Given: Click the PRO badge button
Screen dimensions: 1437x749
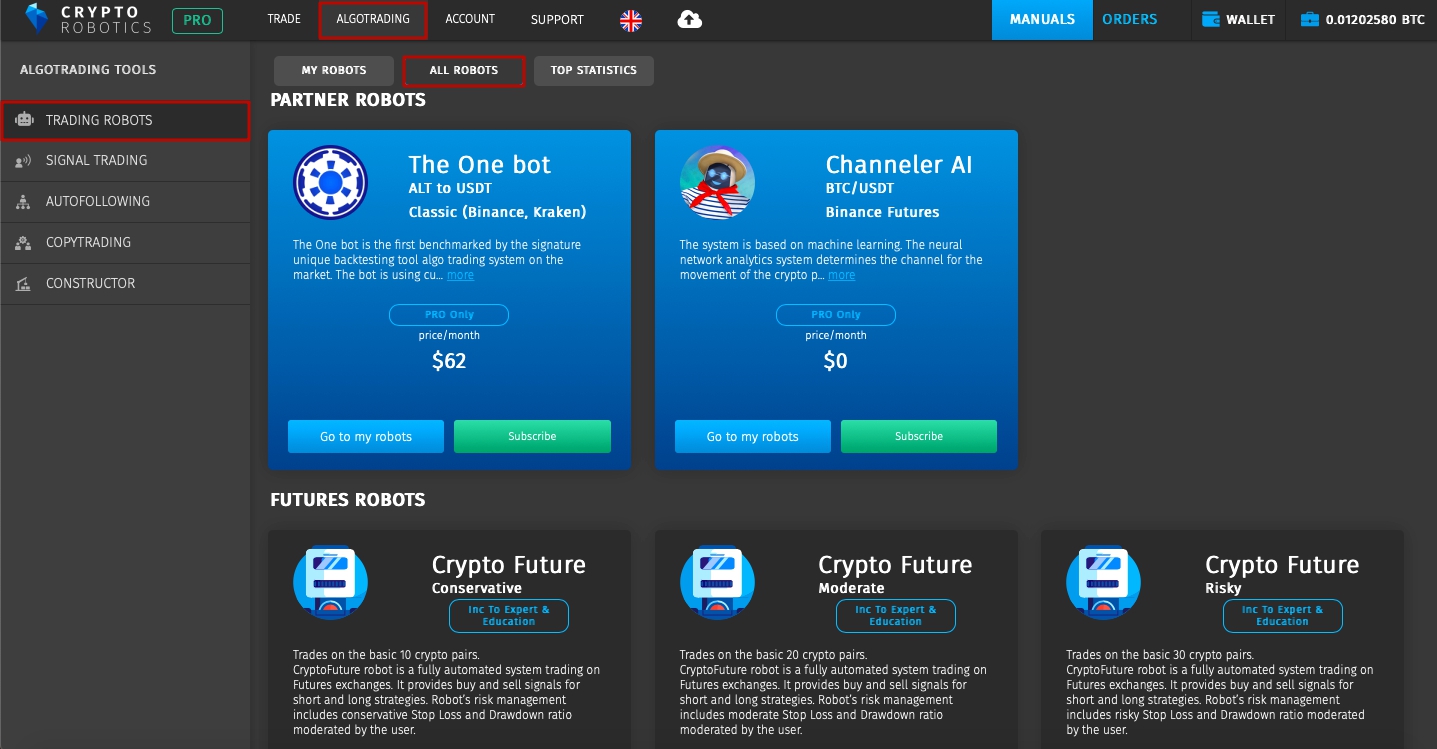Looking at the screenshot, I should [x=198, y=20].
